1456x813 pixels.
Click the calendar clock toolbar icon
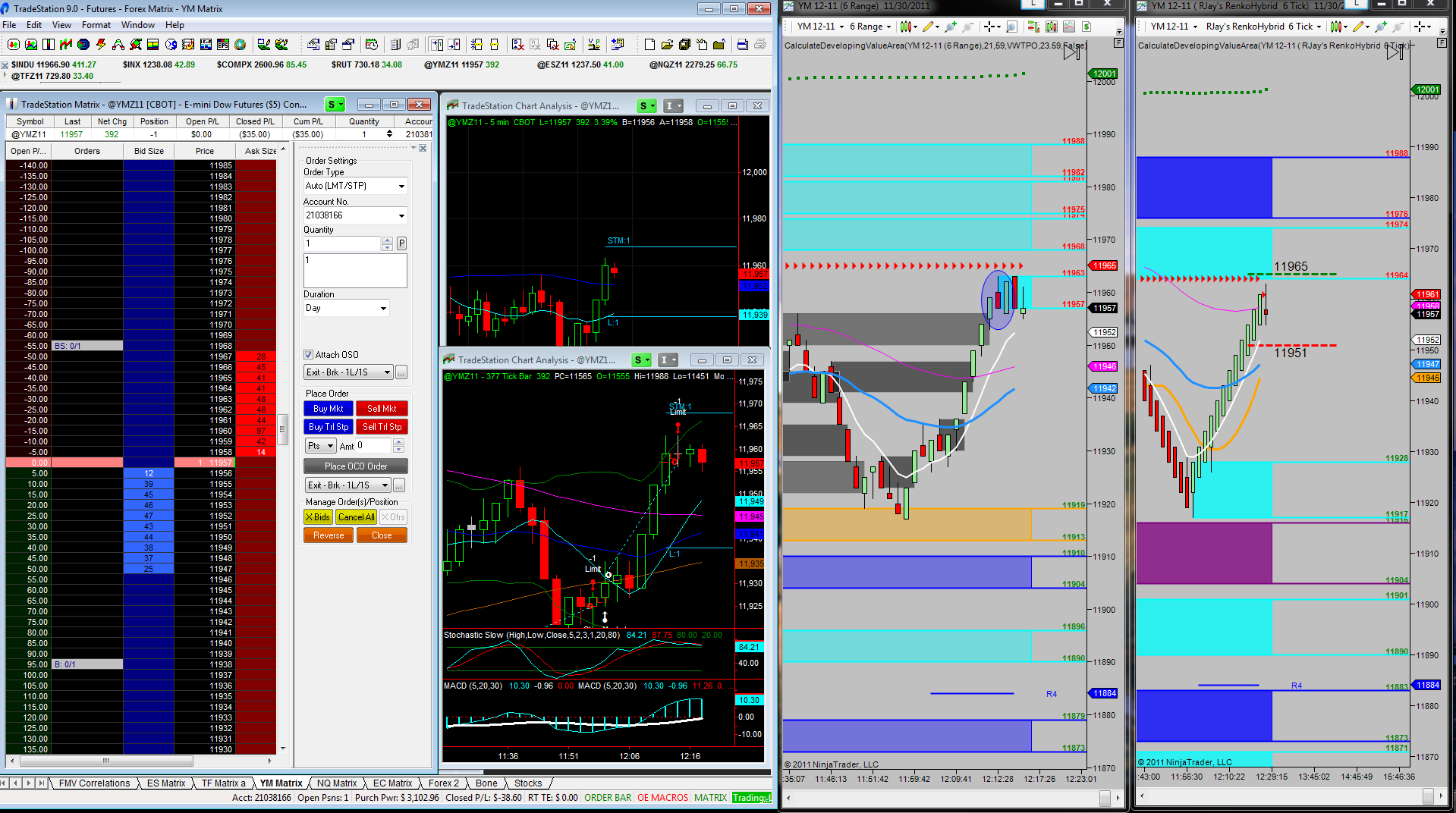coord(372,45)
